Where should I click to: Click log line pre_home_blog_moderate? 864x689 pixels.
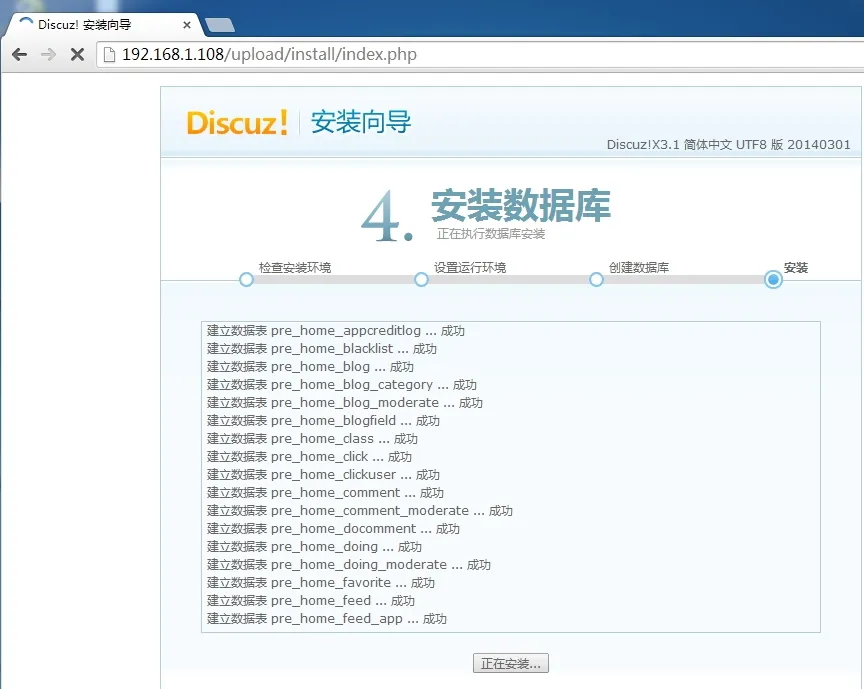344,403
